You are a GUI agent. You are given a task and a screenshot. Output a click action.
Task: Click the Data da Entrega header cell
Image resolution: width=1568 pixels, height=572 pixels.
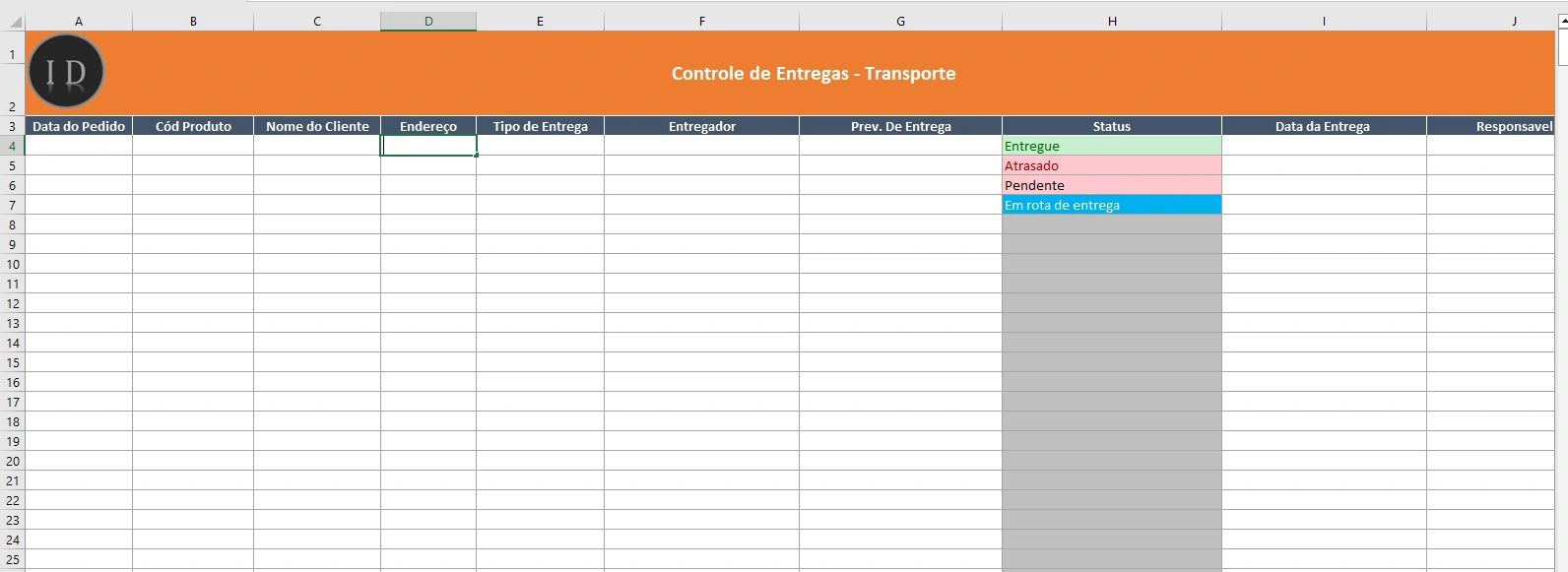[x=1323, y=126]
